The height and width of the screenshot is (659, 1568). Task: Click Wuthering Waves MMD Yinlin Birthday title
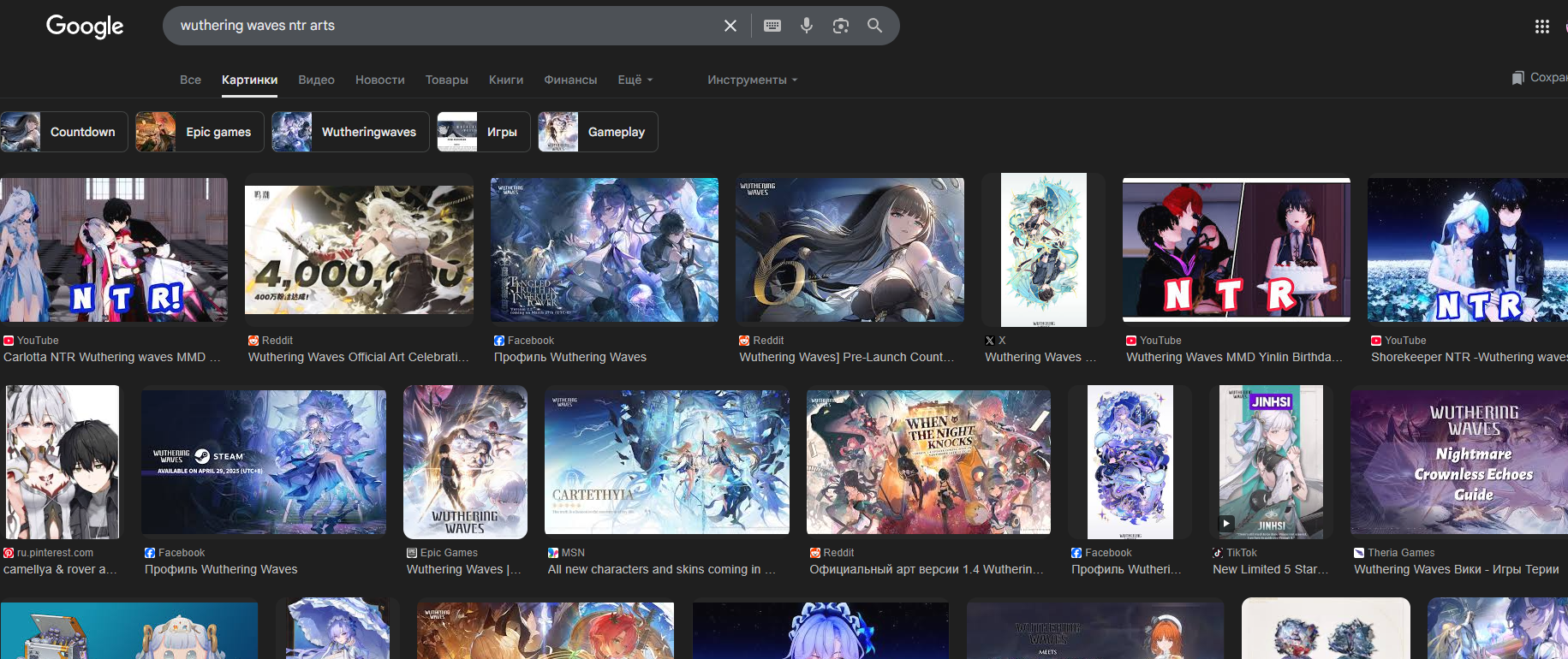click(1234, 357)
